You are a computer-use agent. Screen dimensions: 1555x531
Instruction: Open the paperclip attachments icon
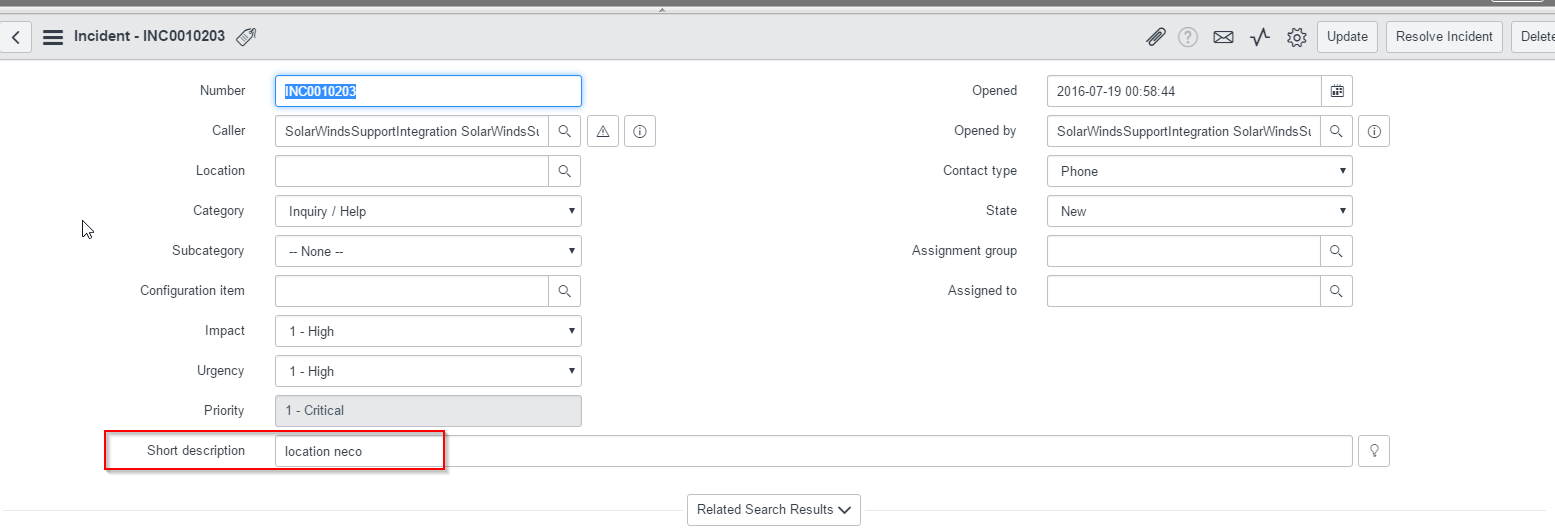click(1155, 37)
